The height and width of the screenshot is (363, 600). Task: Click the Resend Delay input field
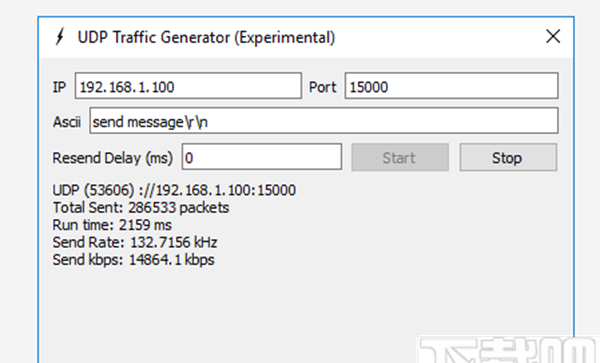click(262, 157)
